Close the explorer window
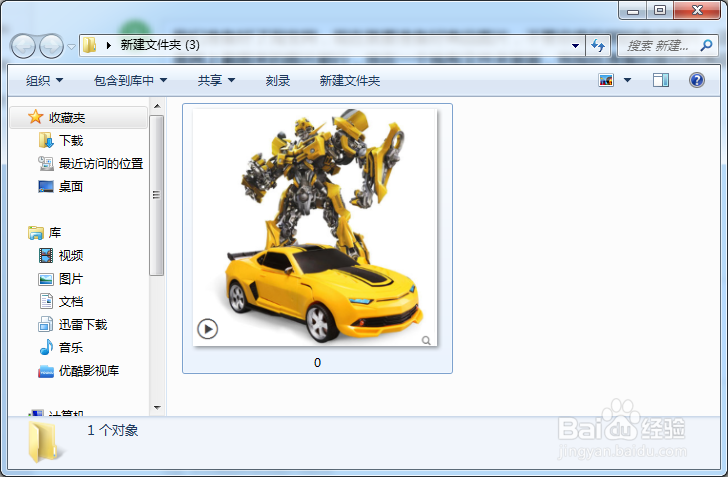Viewport: 728px width, 477px height. pos(697,11)
